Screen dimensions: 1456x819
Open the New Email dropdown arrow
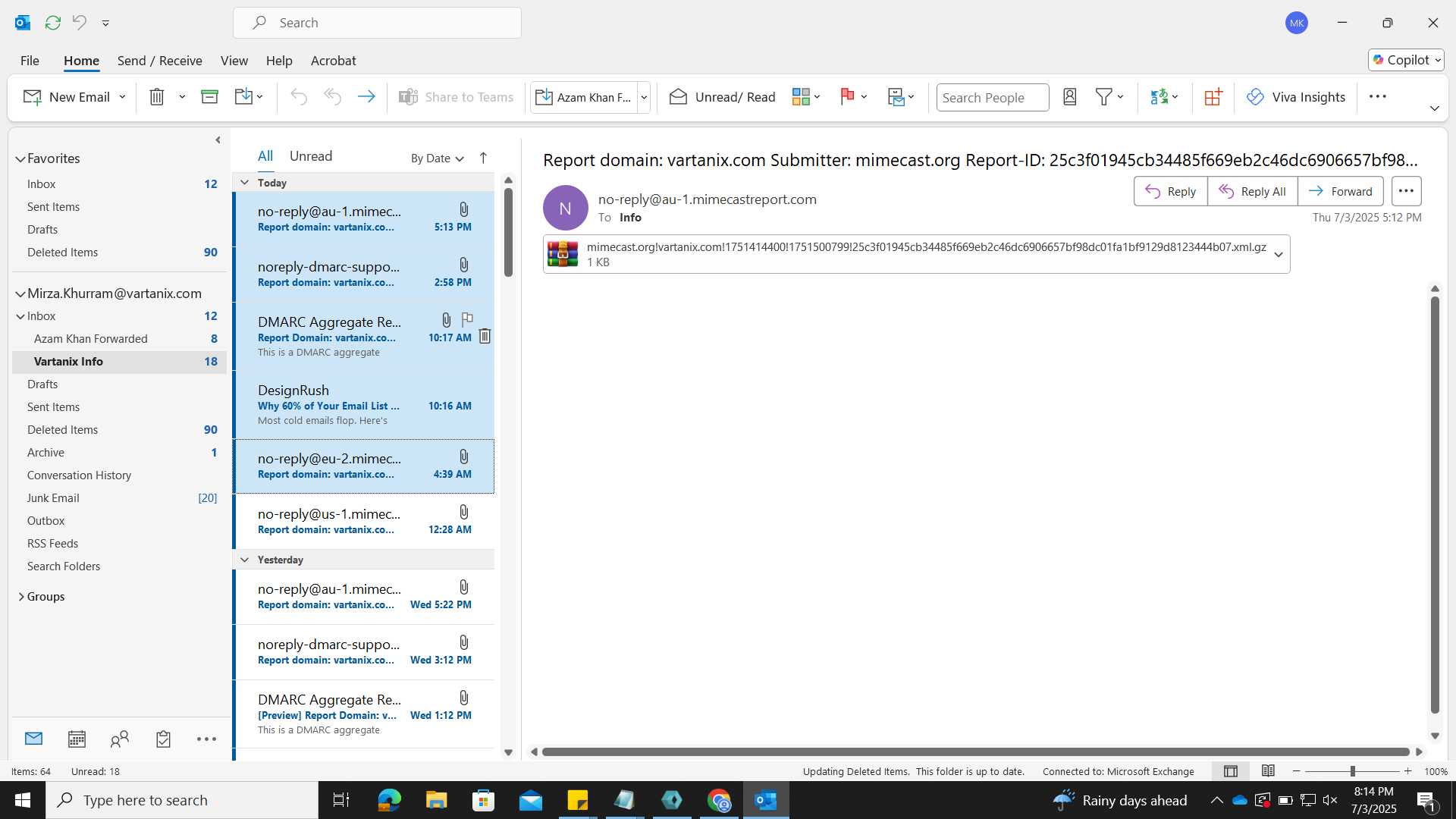click(122, 97)
